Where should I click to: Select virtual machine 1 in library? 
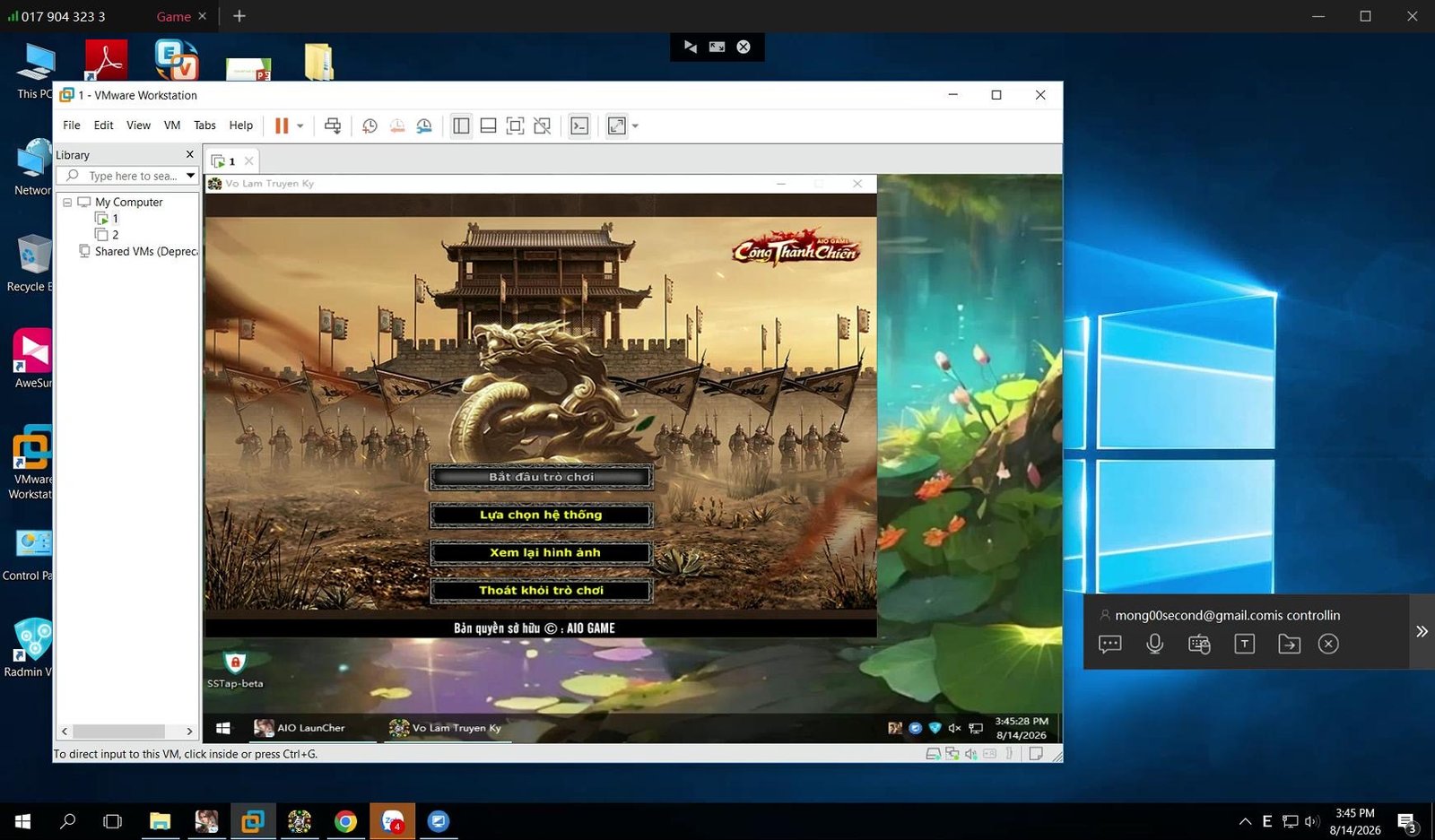coord(107,219)
